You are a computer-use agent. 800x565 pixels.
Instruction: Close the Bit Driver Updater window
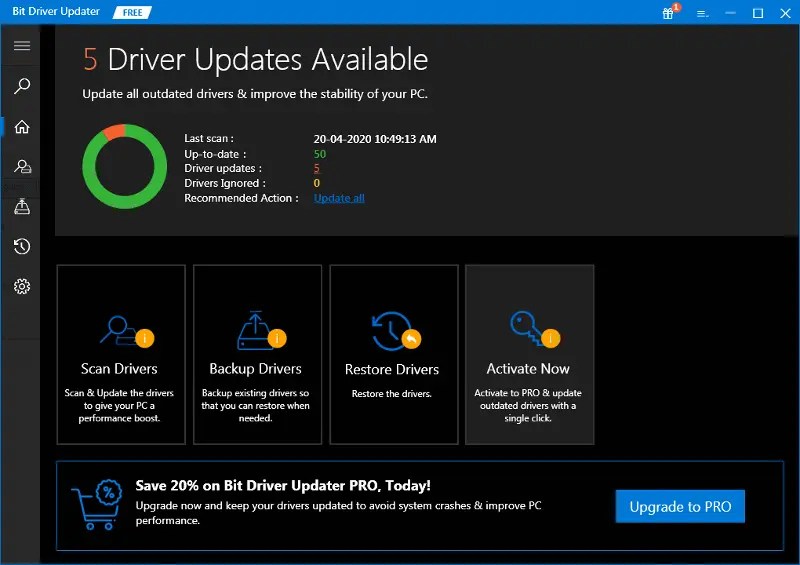pyautogui.click(x=786, y=13)
